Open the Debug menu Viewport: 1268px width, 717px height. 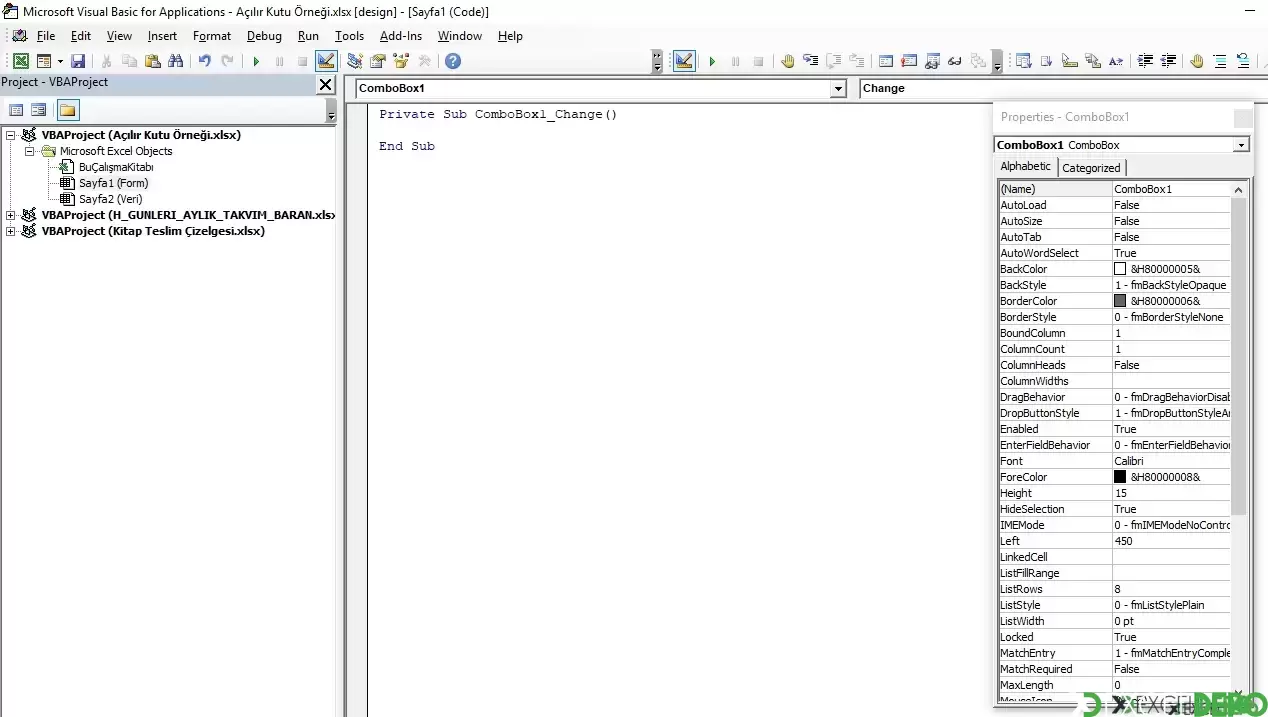[x=264, y=36]
